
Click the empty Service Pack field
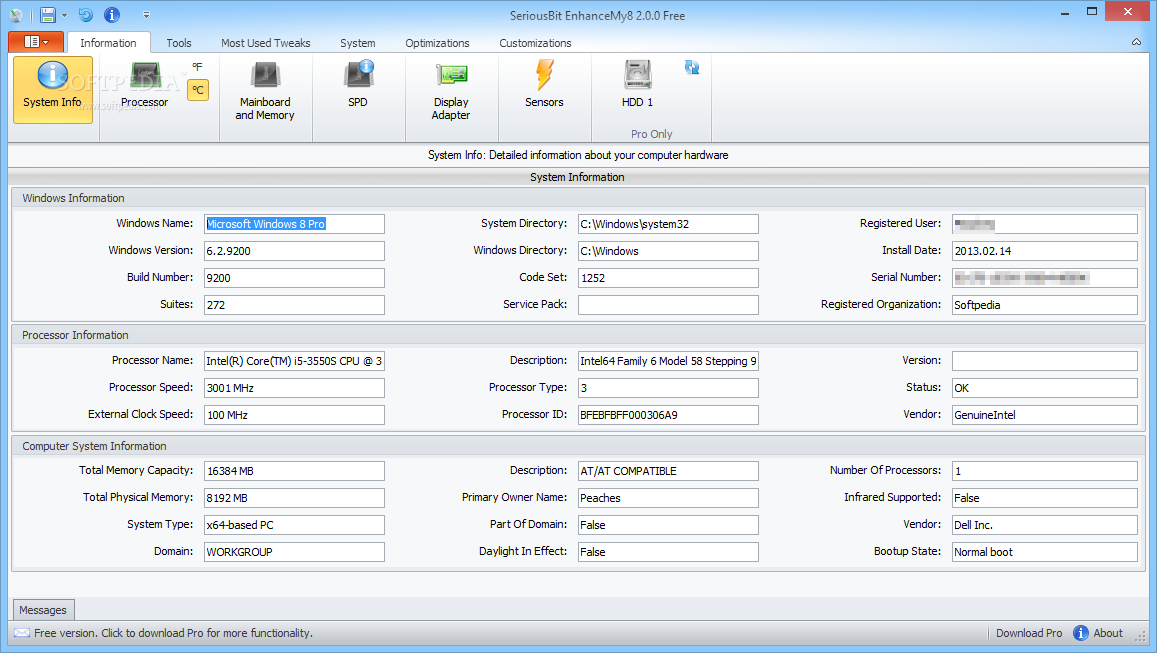(x=668, y=305)
